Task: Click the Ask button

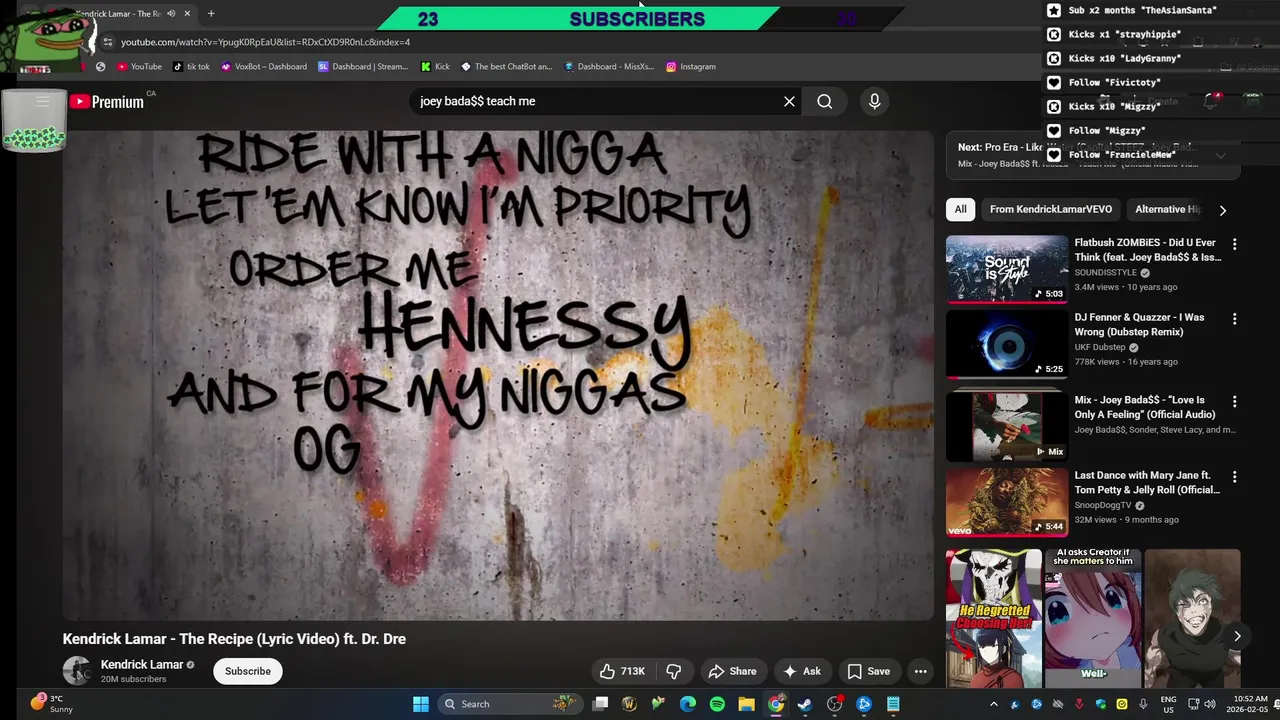Action: (x=801, y=671)
